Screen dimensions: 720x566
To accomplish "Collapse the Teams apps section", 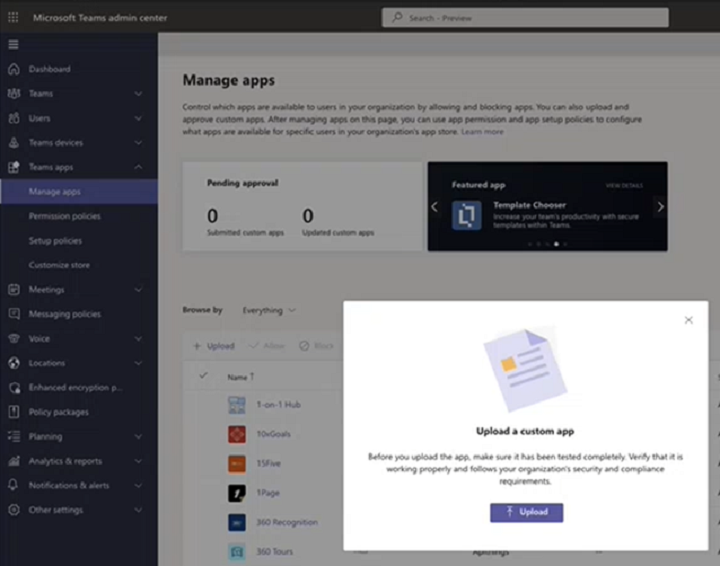I will point(138,167).
